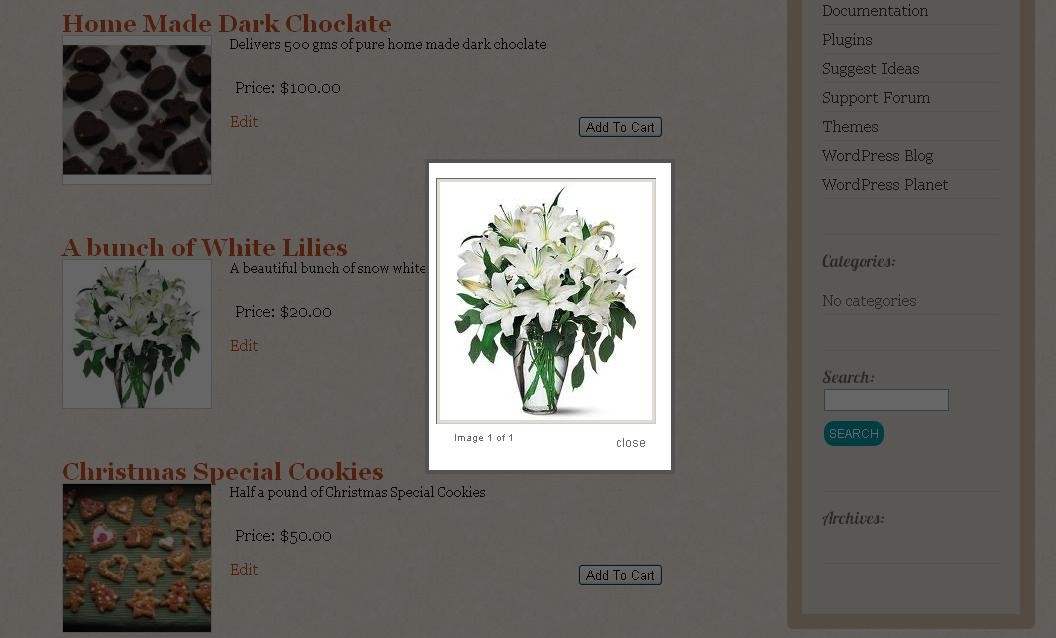Viewport: 1056px width, 638px height.
Task: Add Christmas Special Cookies to cart
Action: tap(620, 575)
